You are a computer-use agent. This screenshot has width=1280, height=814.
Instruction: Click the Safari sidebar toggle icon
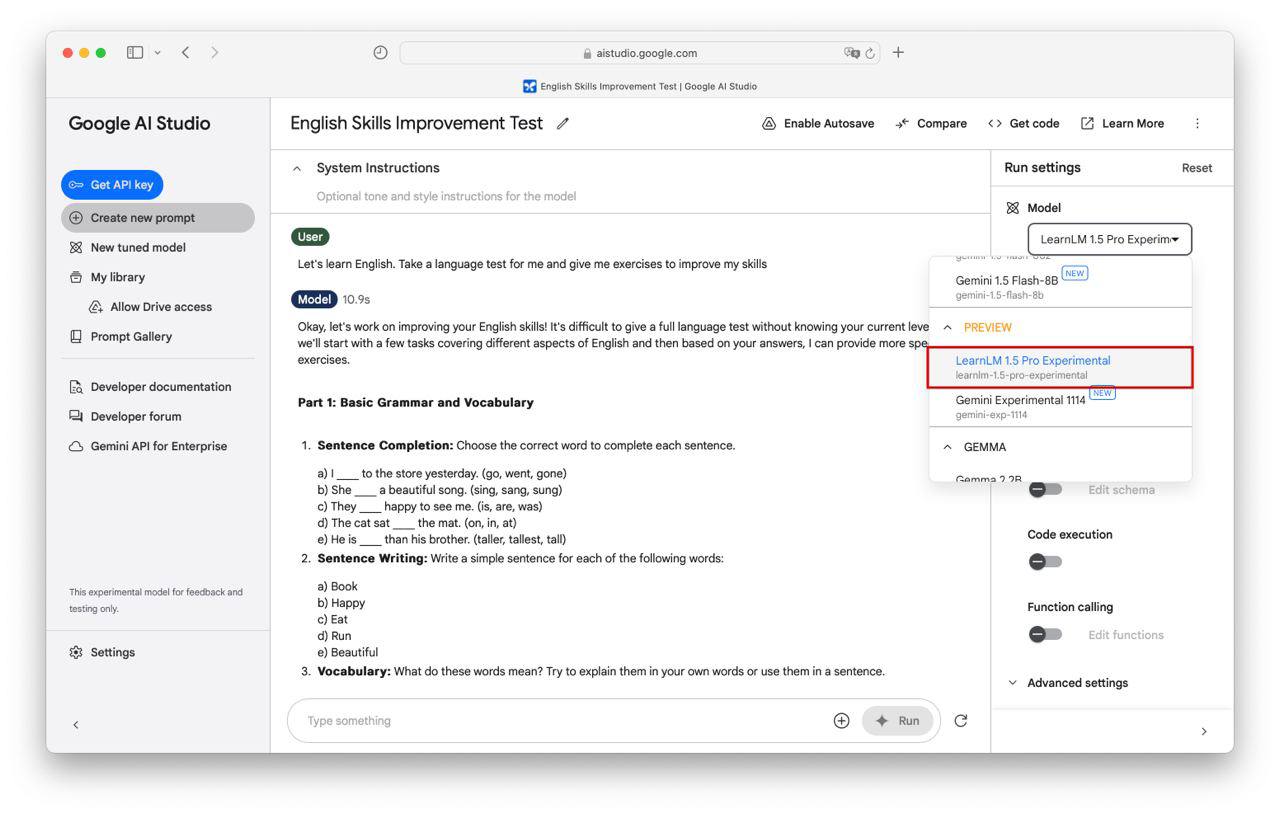click(135, 53)
